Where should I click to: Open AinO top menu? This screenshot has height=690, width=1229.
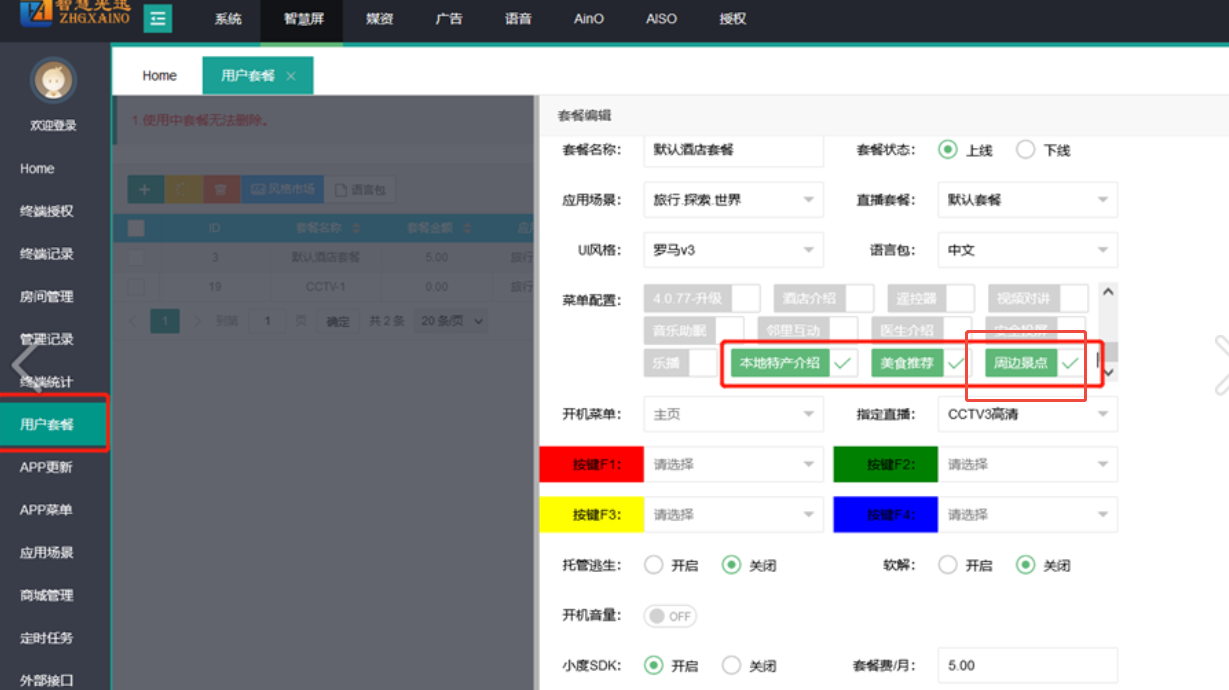click(x=589, y=19)
